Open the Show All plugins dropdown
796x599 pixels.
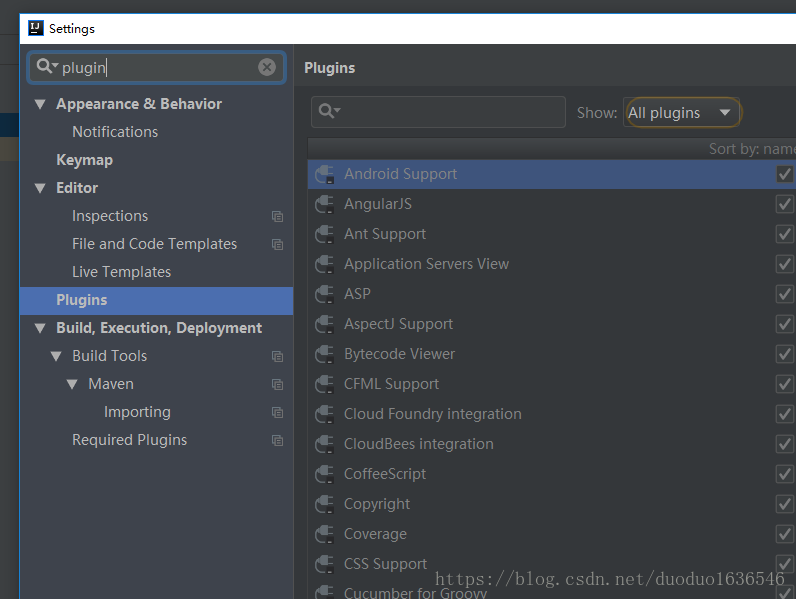[681, 112]
